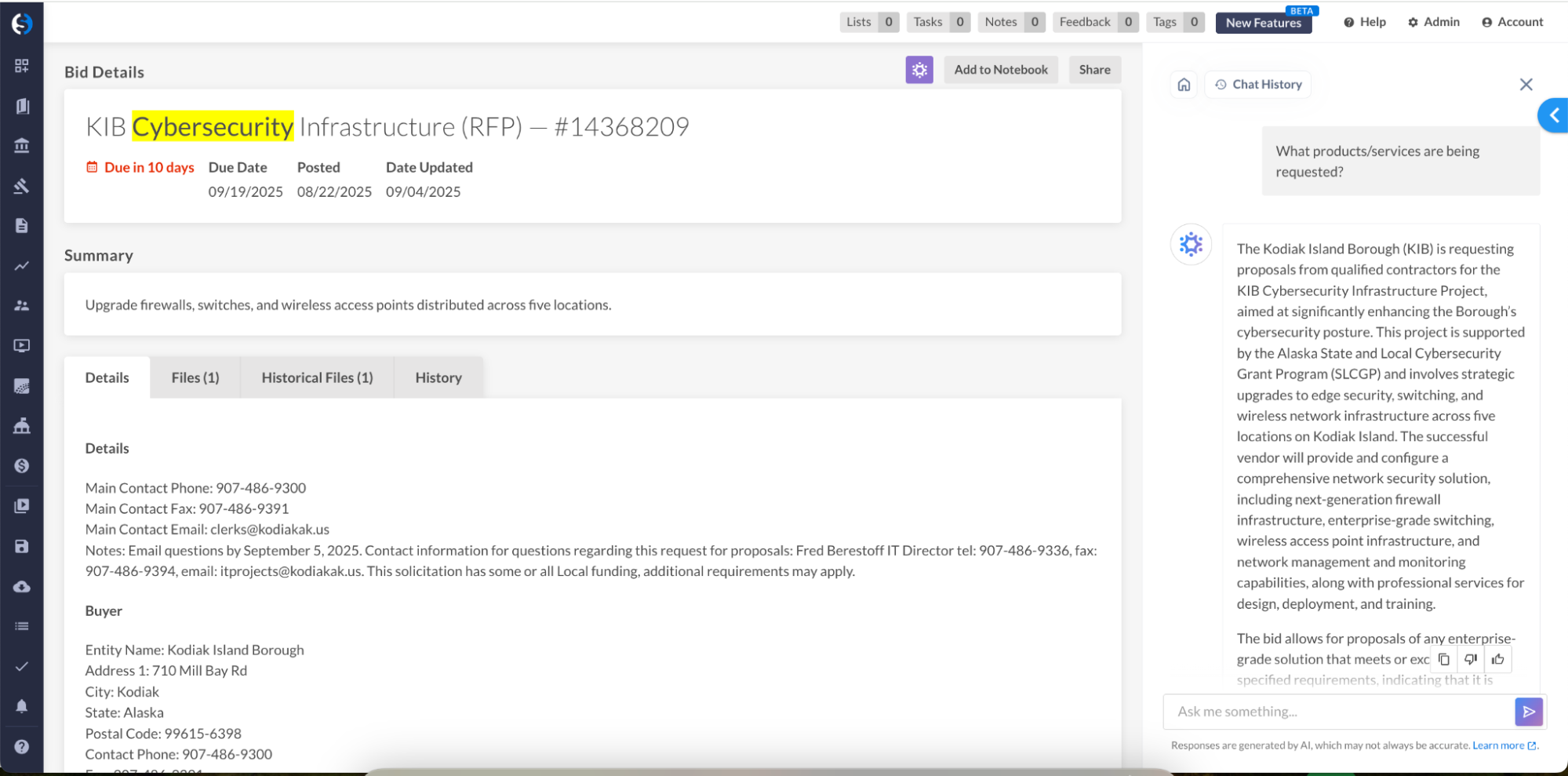Open the Admin menu
Image resolution: width=1568 pixels, height=776 pixels.
click(1433, 22)
